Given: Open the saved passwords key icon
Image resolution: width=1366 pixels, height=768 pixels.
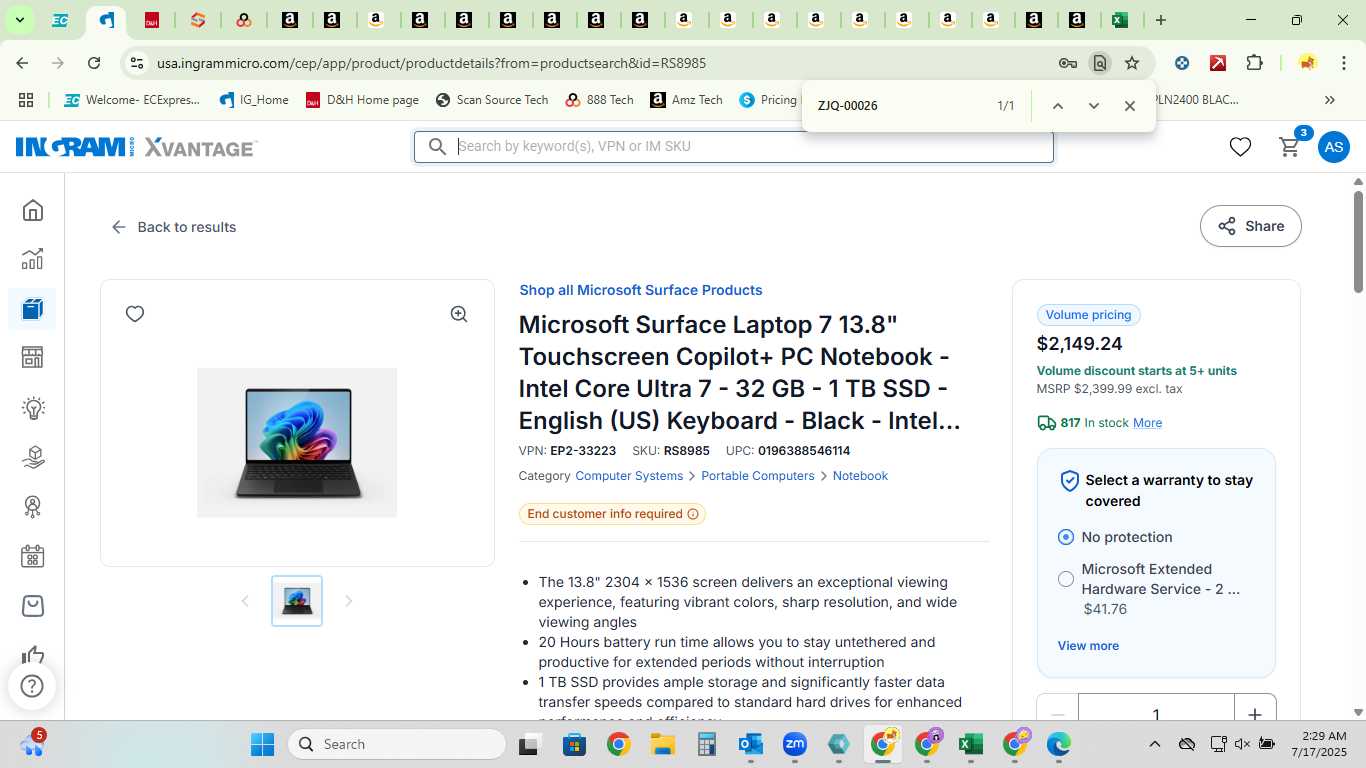Looking at the screenshot, I should point(1067,63).
